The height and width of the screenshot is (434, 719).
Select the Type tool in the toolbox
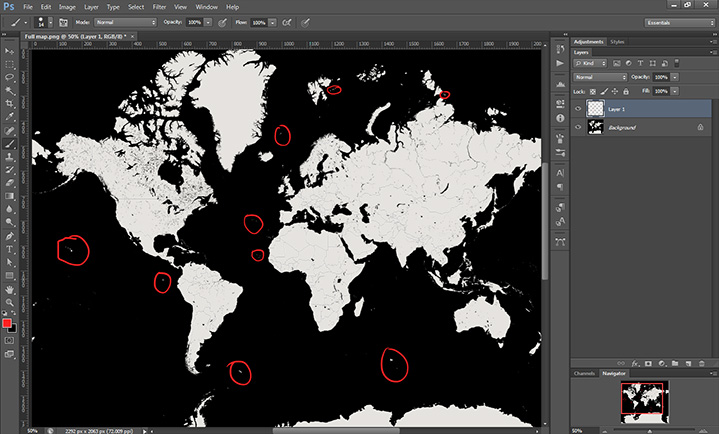(9, 248)
